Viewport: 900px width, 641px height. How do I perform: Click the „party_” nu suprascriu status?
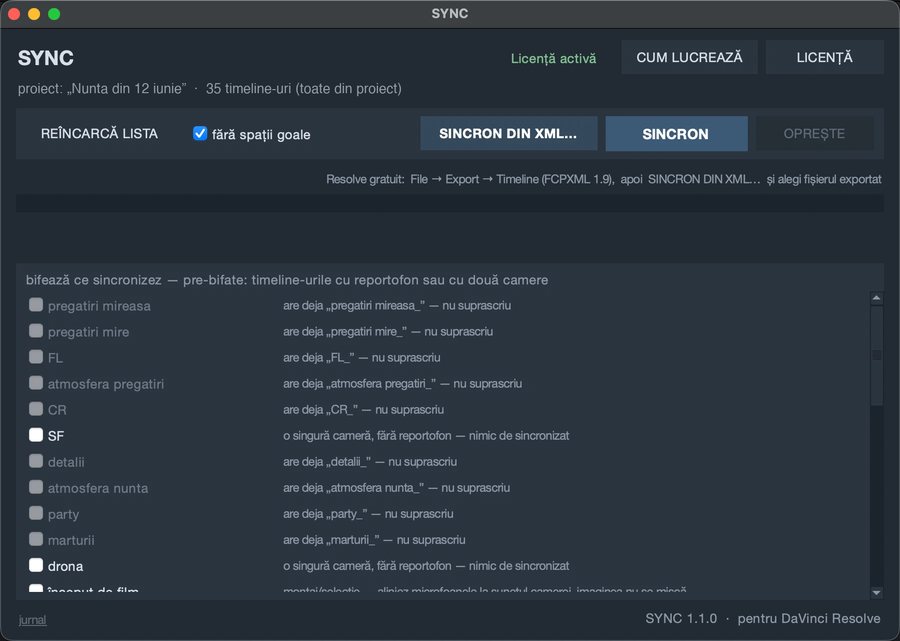point(368,514)
